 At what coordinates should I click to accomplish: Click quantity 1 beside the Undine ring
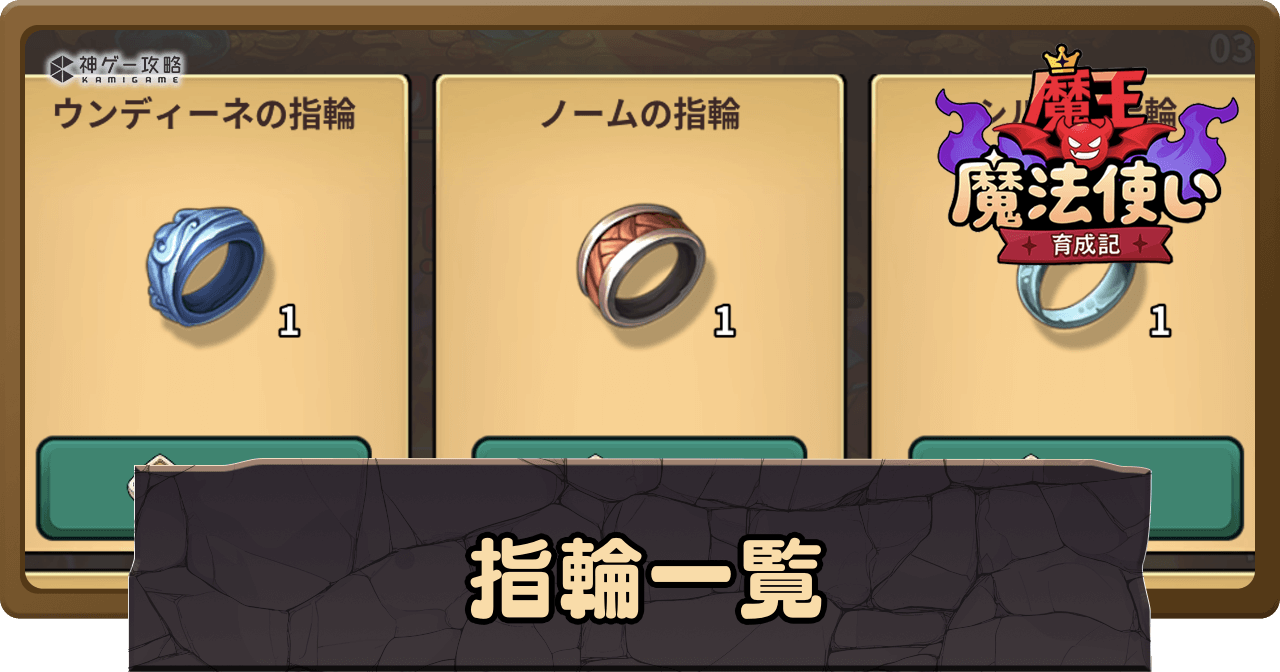[x=289, y=321]
